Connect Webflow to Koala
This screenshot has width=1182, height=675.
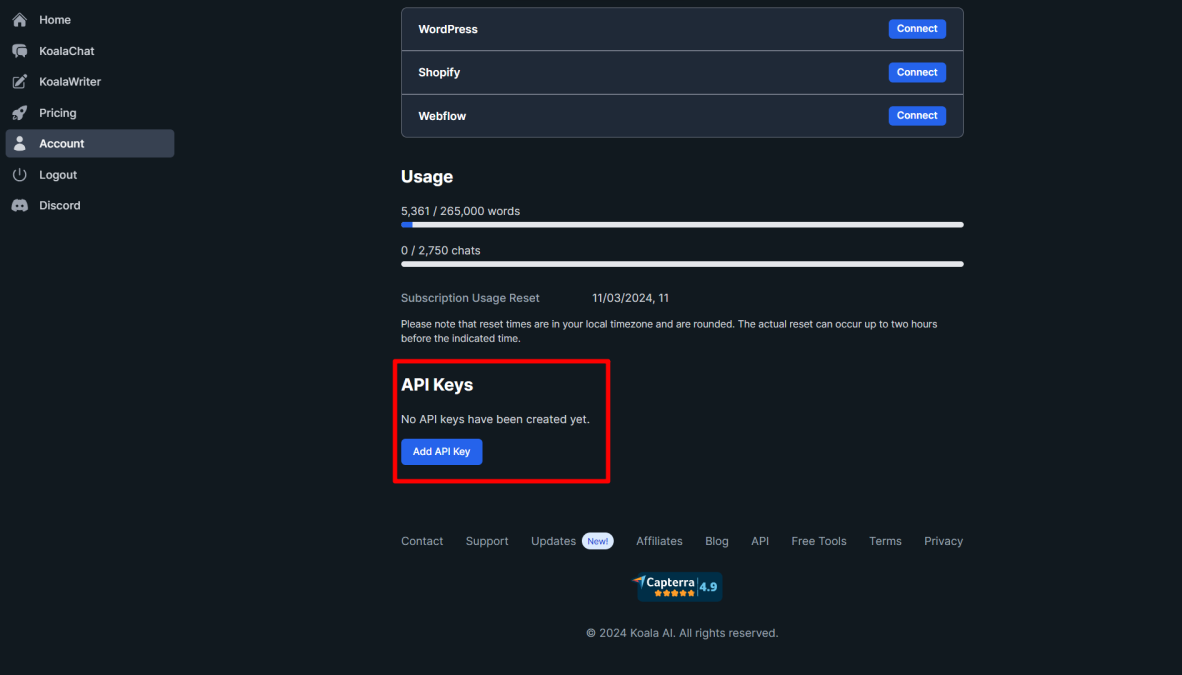(916, 115)
